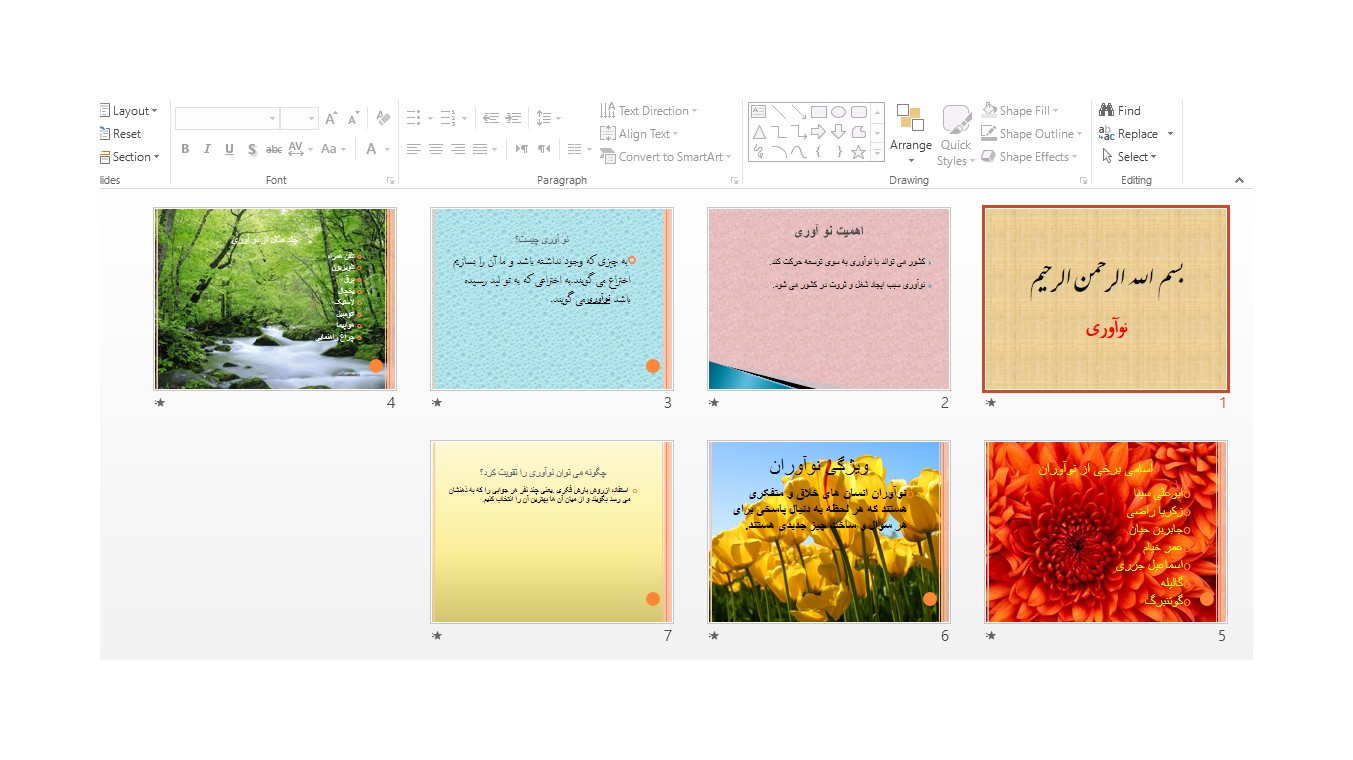Screen dimensions: 1353x760
Task: Open Convert to SmartArt menu
Action: click(x=666, y=157)
